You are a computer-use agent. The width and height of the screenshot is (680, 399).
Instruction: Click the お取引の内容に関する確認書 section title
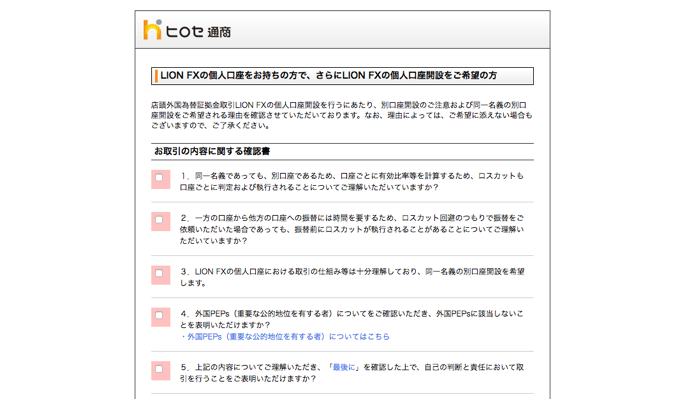point(212,151)
